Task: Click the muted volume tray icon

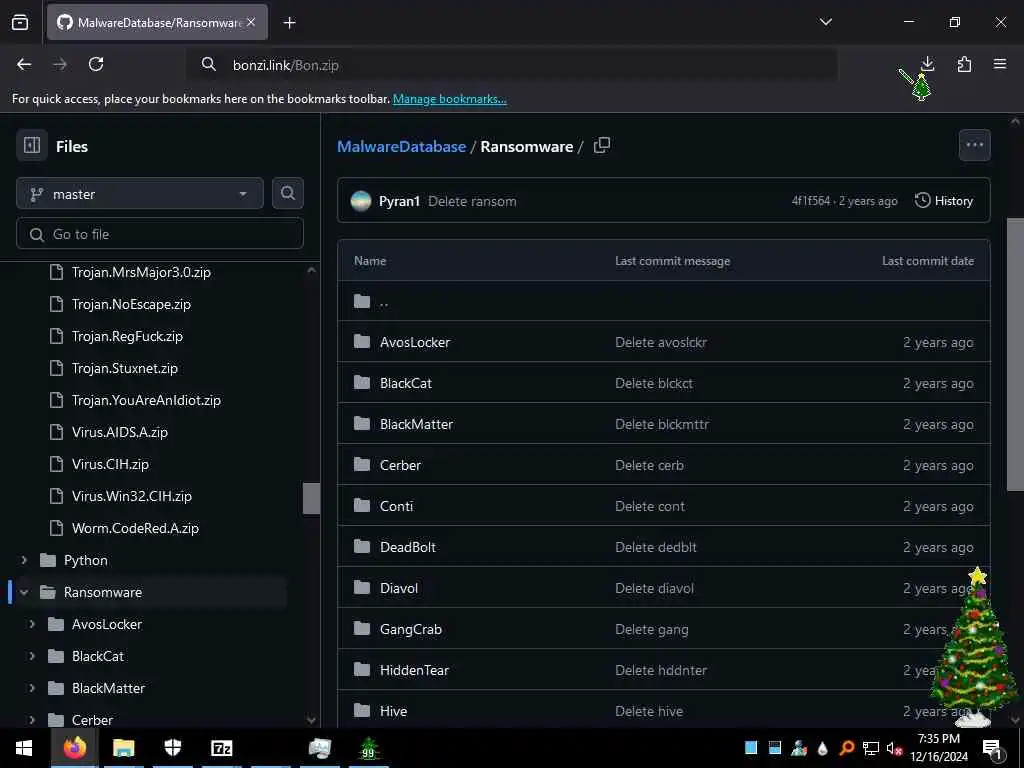Action: (x=893, y=748)
